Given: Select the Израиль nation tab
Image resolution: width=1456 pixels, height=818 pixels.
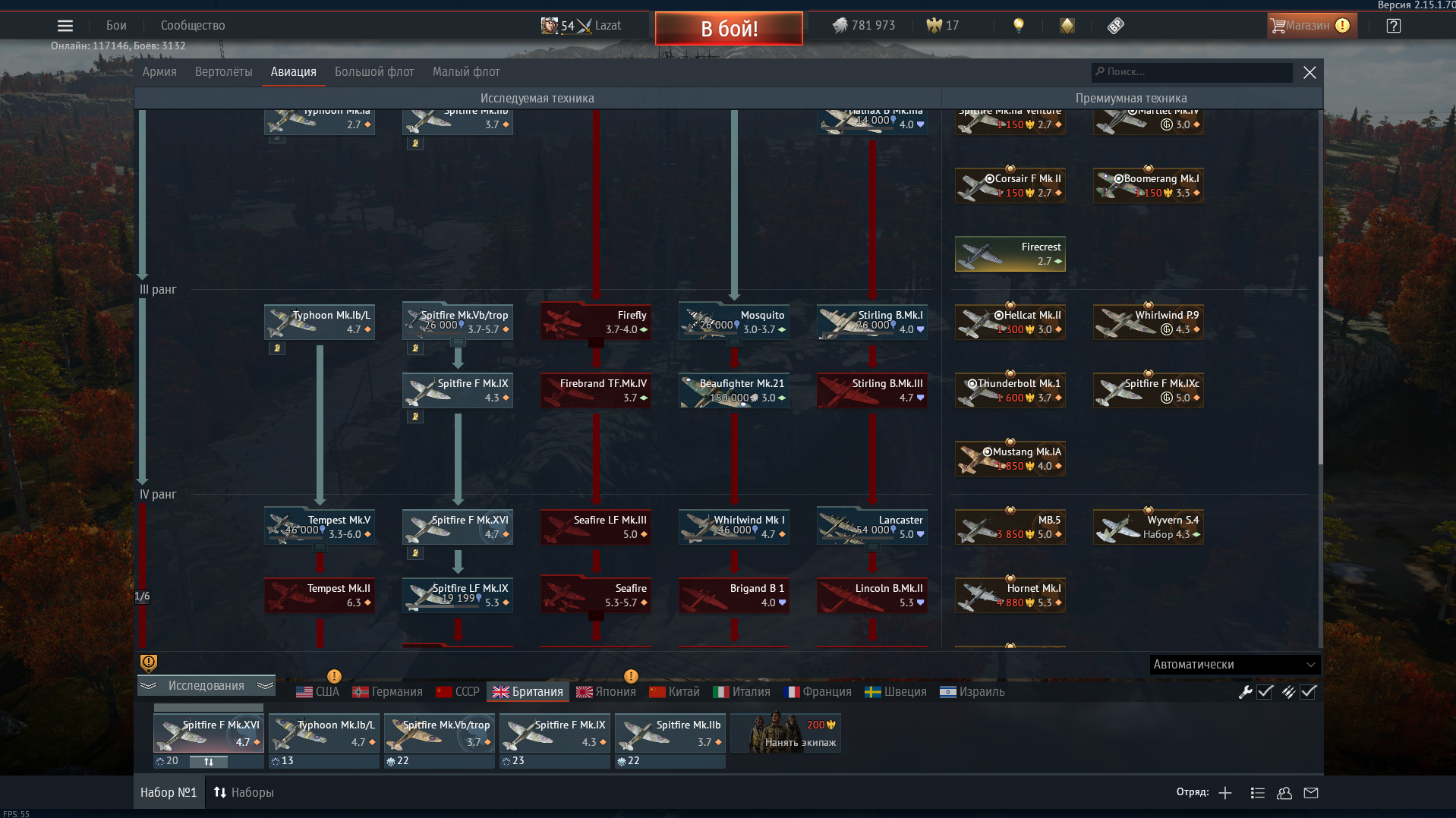Looking at the screenshot, I should pos(972,692).
